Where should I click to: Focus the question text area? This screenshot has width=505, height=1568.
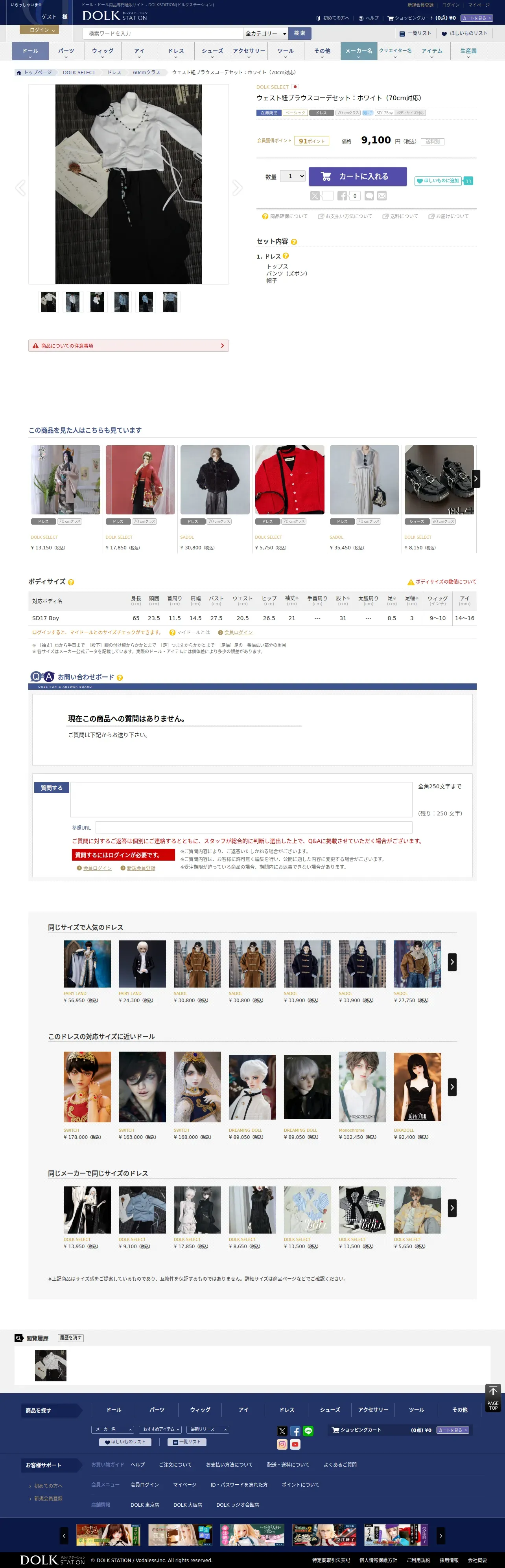241,800
